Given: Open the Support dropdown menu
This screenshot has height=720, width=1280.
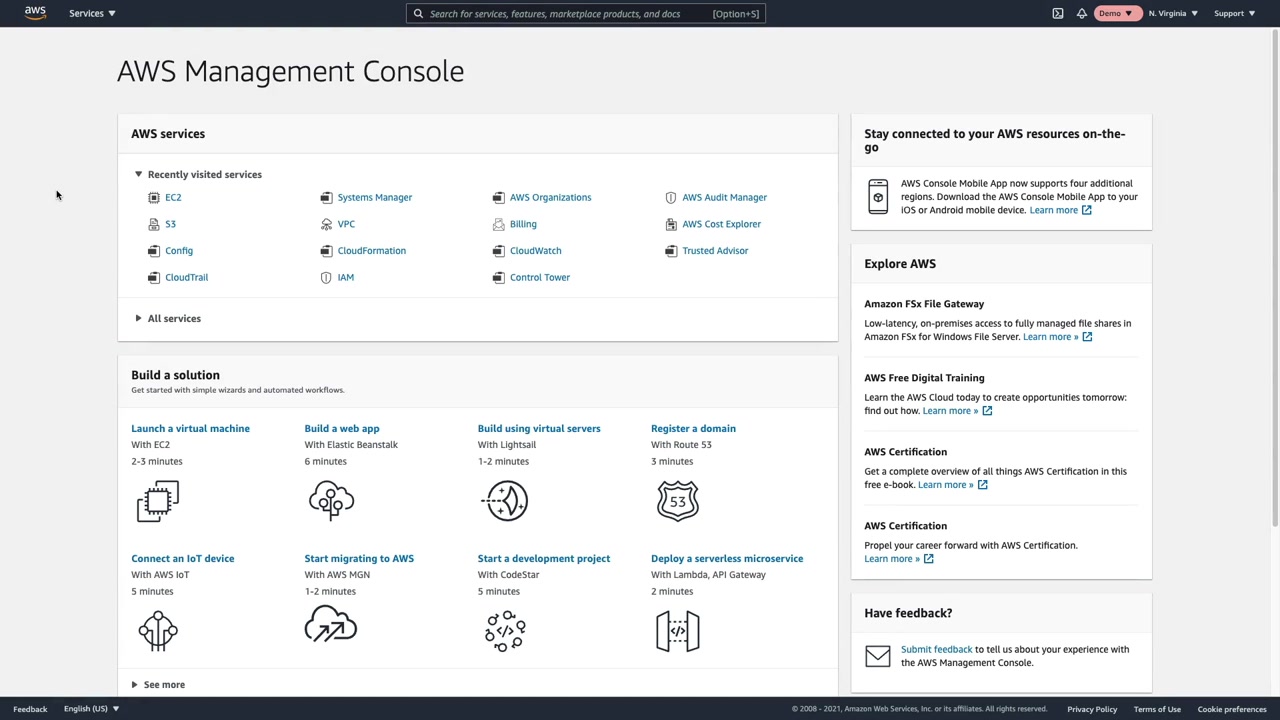Looking at the screenshot, I should pyautogui.click(x=1234, y=13).
